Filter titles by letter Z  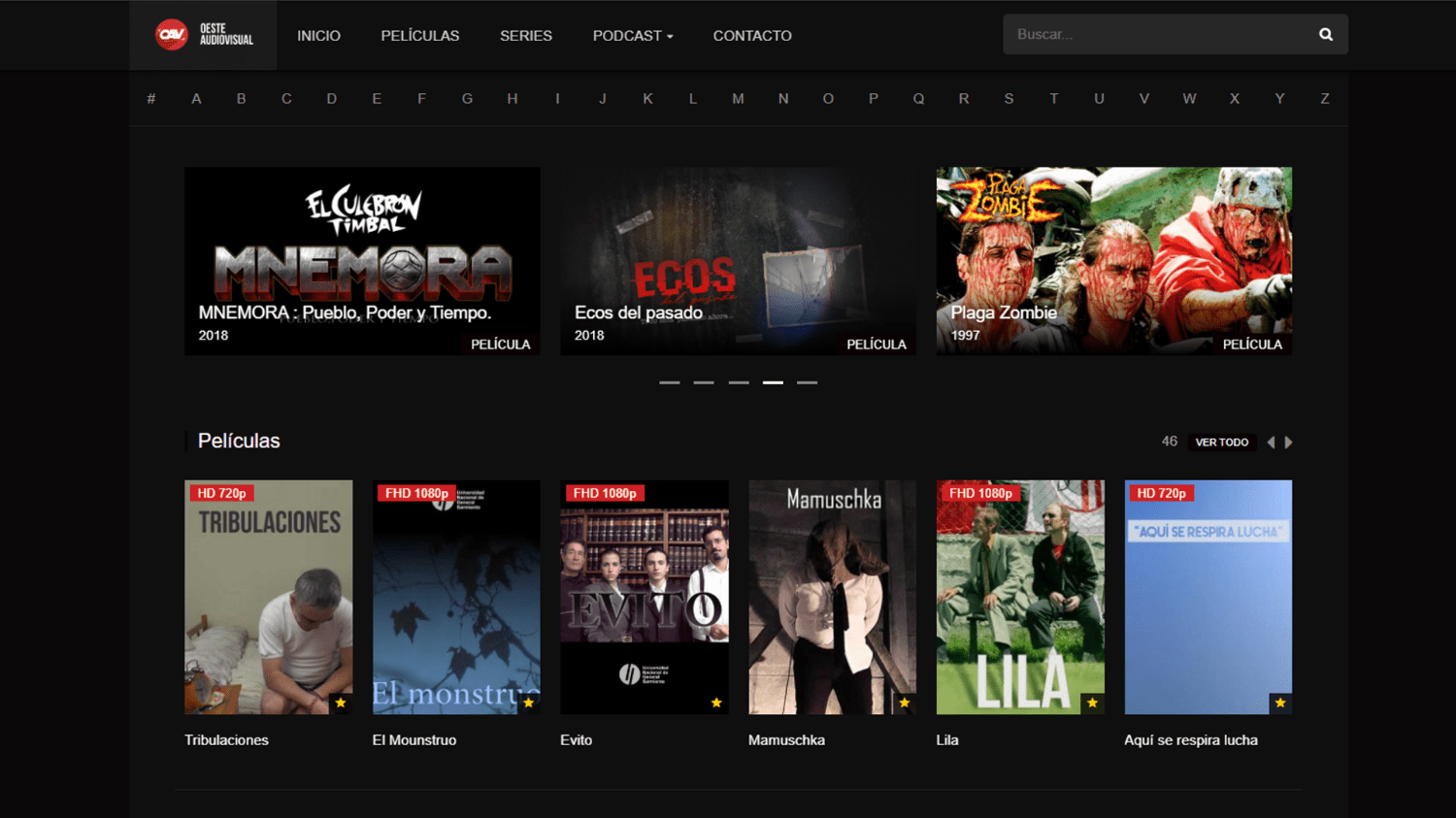[1325, 99]
